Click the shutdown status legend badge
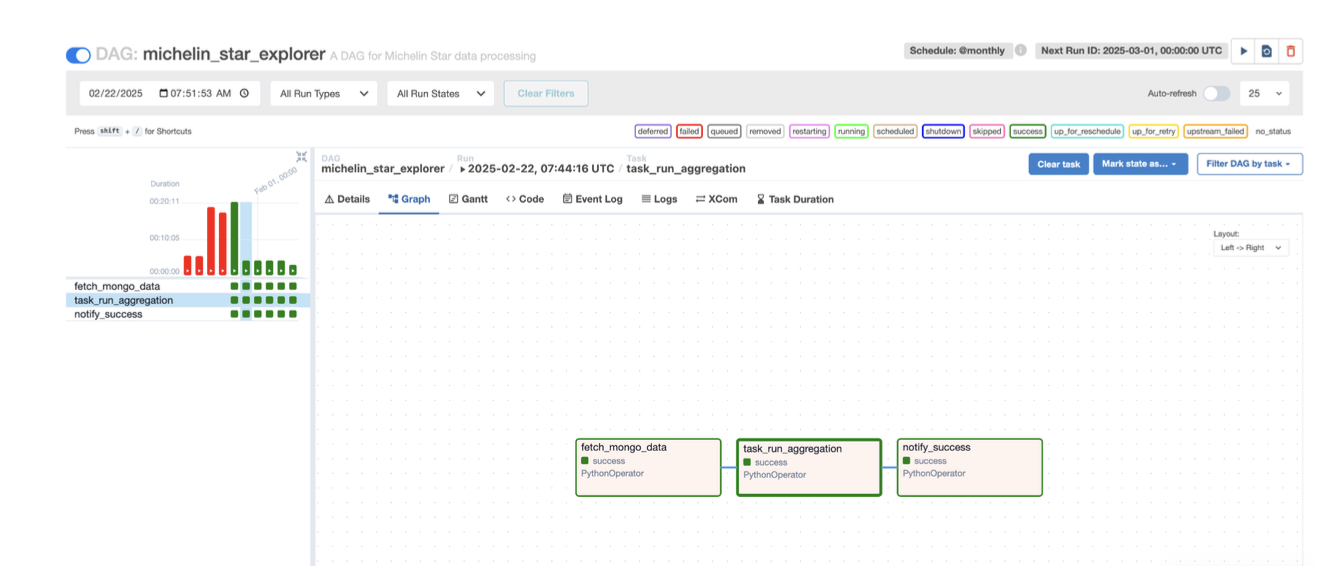The width and height of the screenshot is (1324, 586). 943,131
